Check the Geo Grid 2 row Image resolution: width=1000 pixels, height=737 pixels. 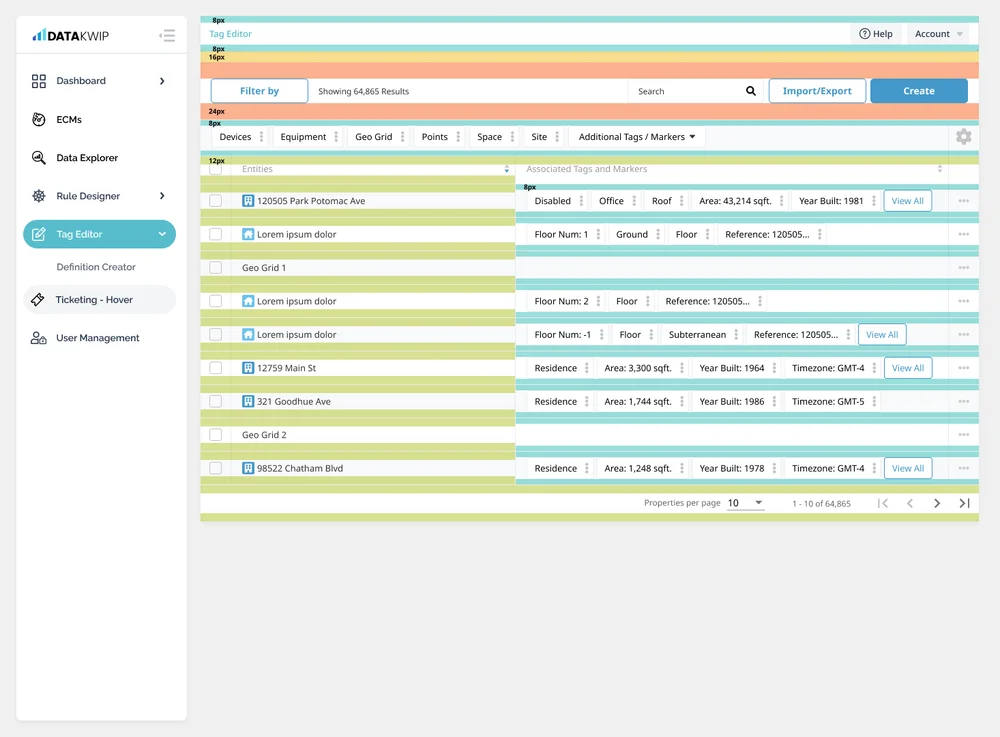(216, 435)
